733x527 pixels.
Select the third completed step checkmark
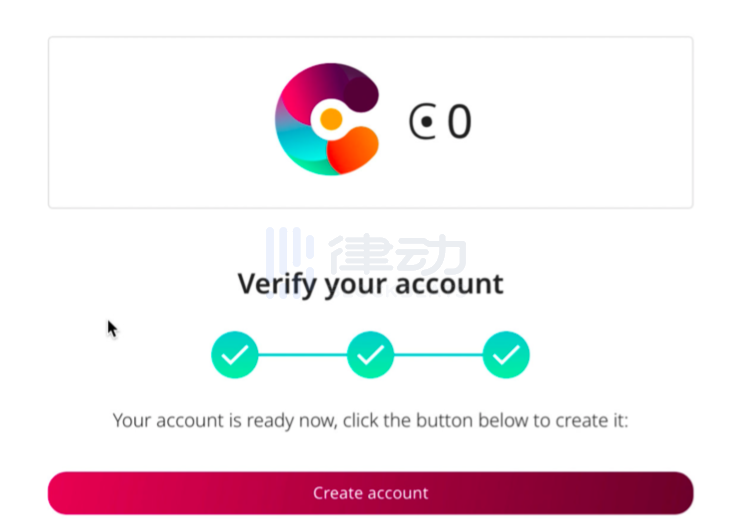pos(506,354)
